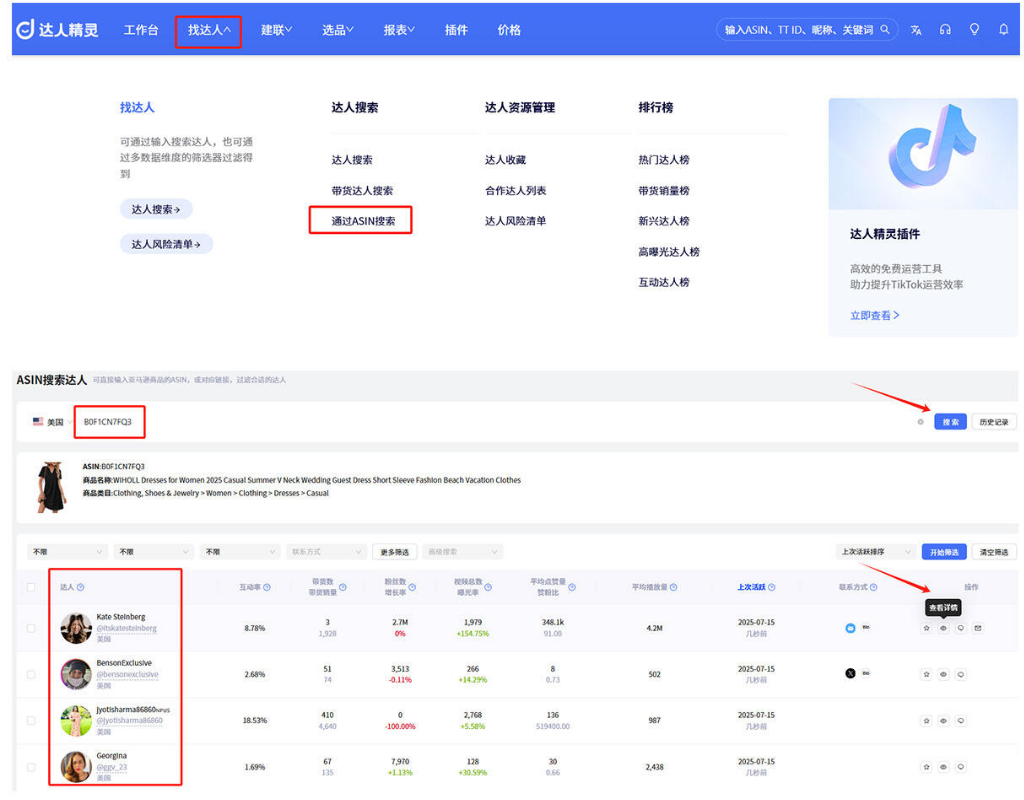
Task: Open the 上次活跃排序 sort dropdown
Action: [x=876, y=552]
